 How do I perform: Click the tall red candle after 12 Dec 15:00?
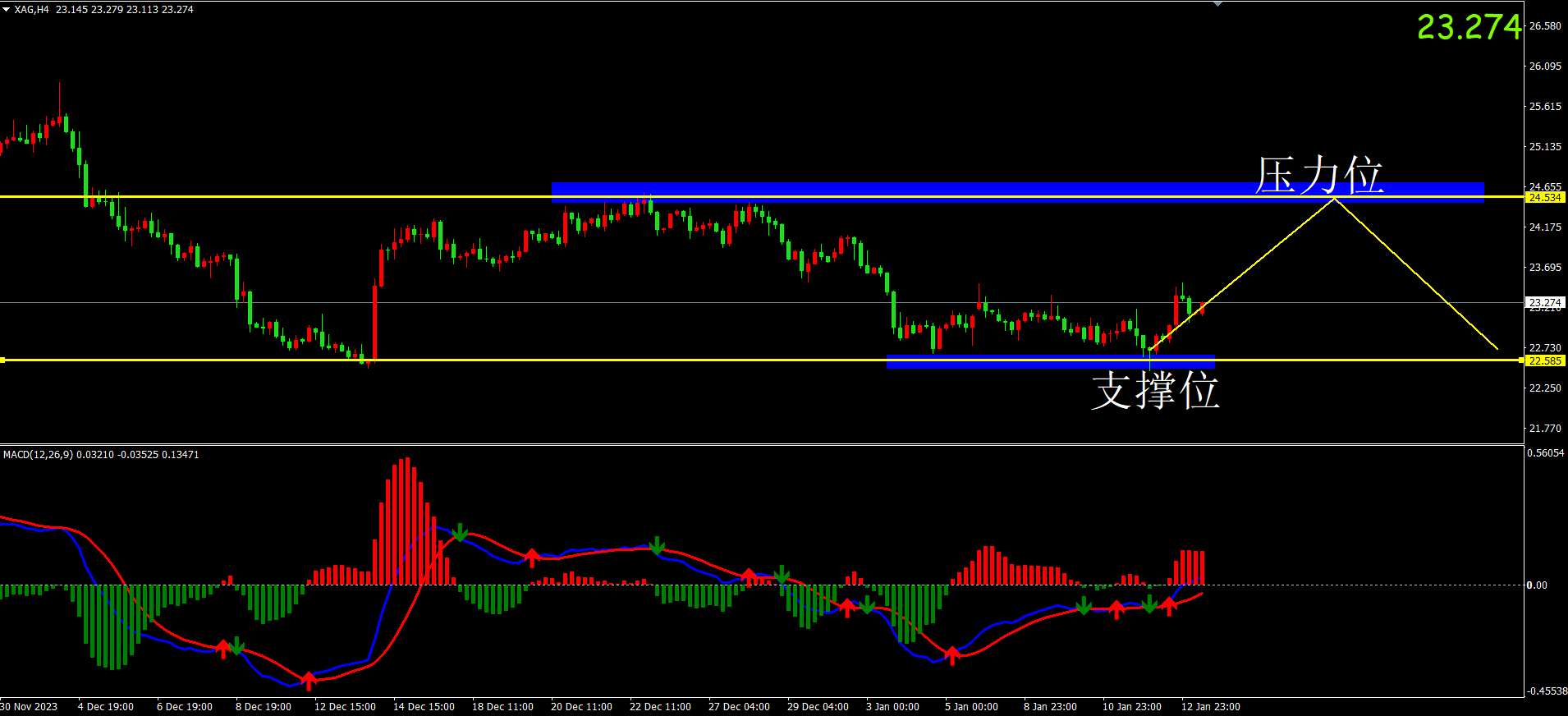pos(375,320)
